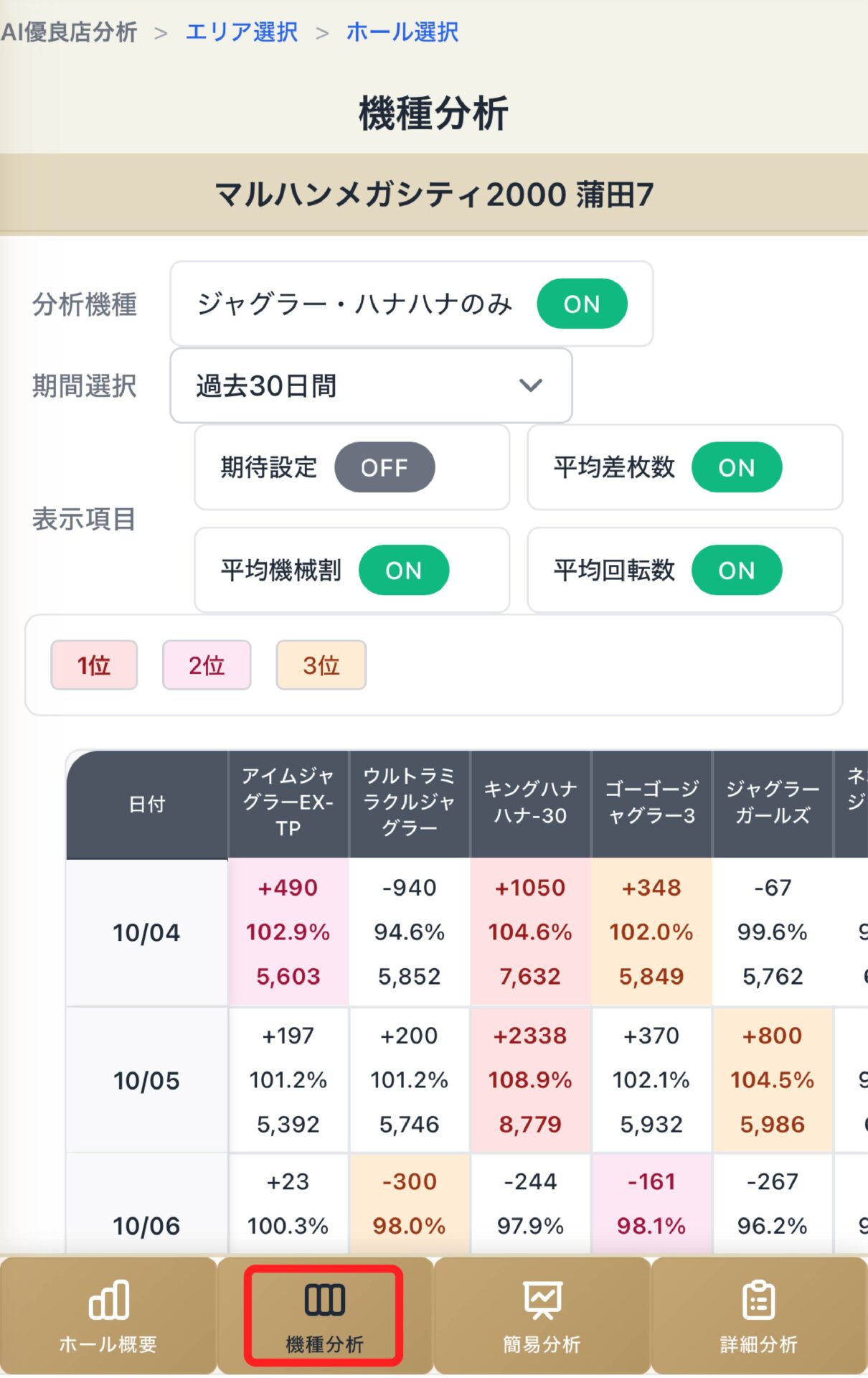The height and width of the screenshot is (1378, 868).
Task: Select the 10/05 date row cell
Action: point(147,1081)
